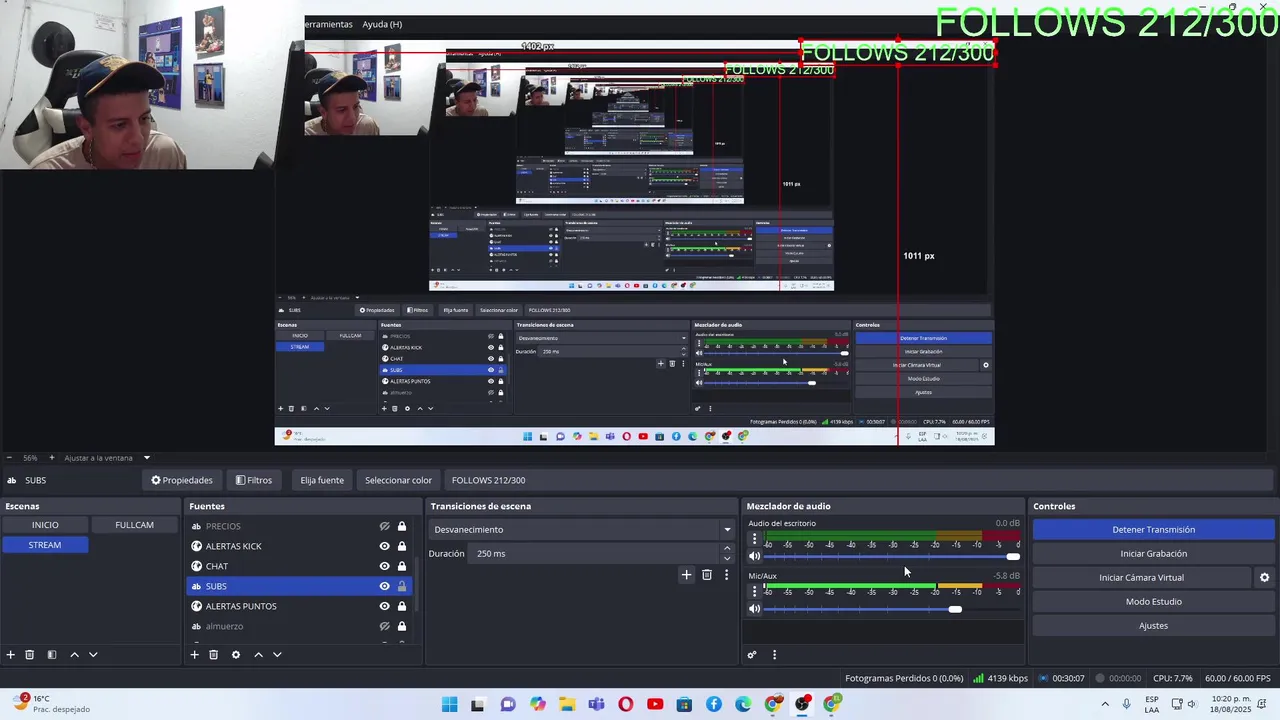1280x720 pixels.
Task: Hide CHAT source with eye icon
Action: tap(384, 566)
